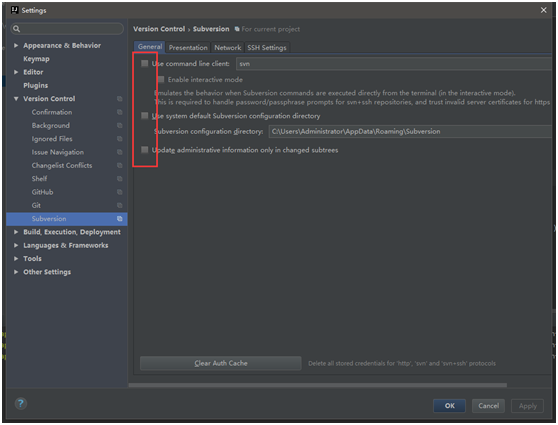Open Background under Version Control
Viewport: 558px width, 425px height.
pyautogui.click(x=51, y=125)
